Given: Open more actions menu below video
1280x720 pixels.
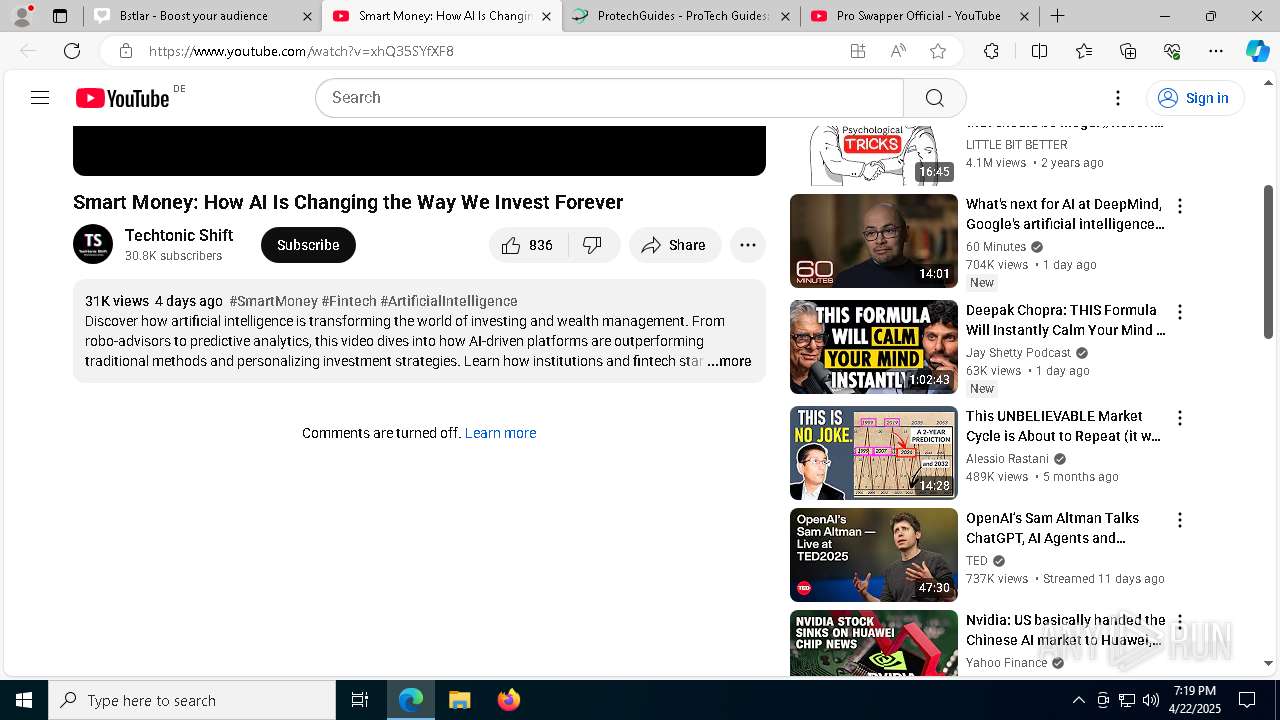Looking at the screenshot, I should (x=747, y=245).
